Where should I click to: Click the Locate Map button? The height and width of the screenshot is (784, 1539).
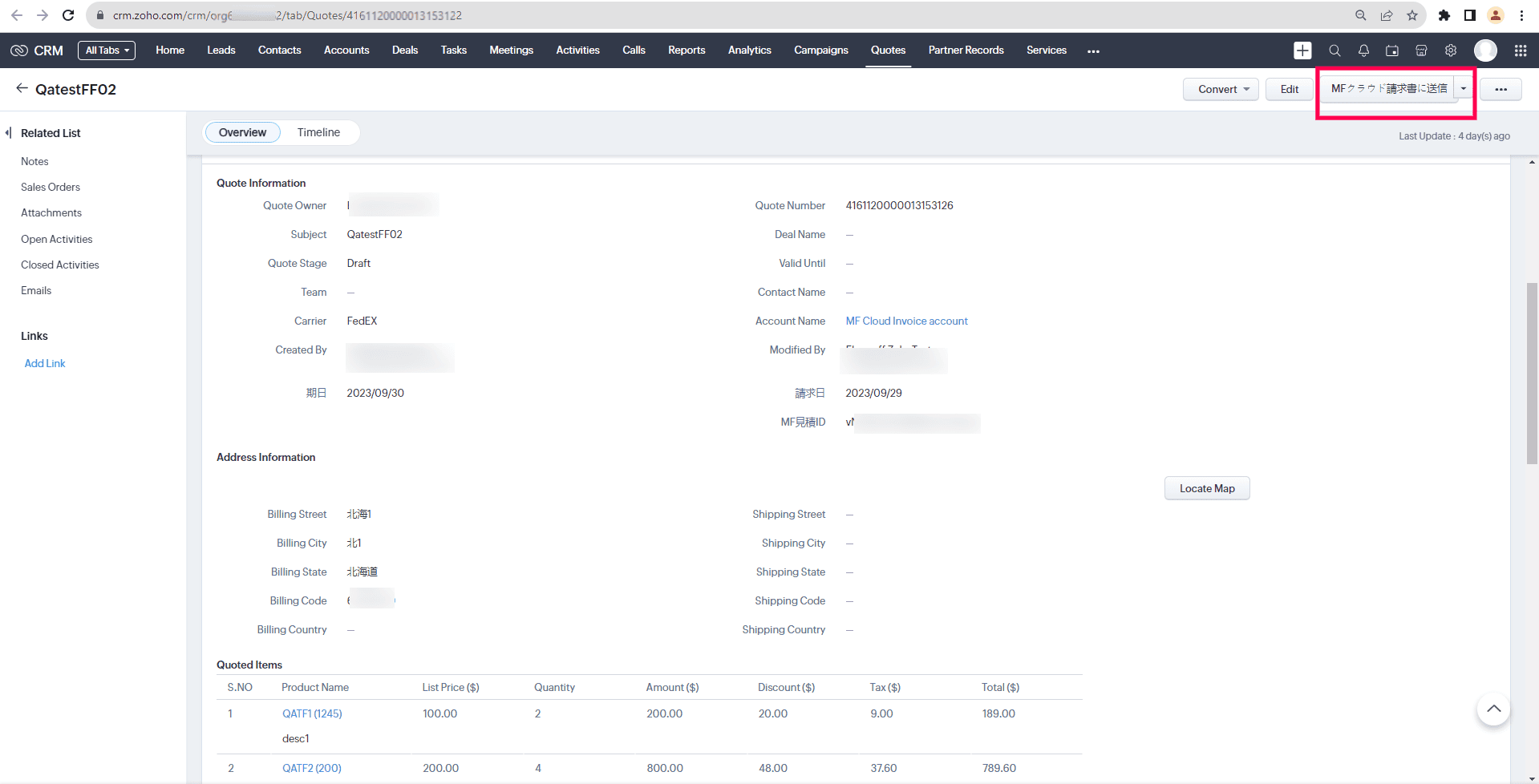(x=1206, y=489)
